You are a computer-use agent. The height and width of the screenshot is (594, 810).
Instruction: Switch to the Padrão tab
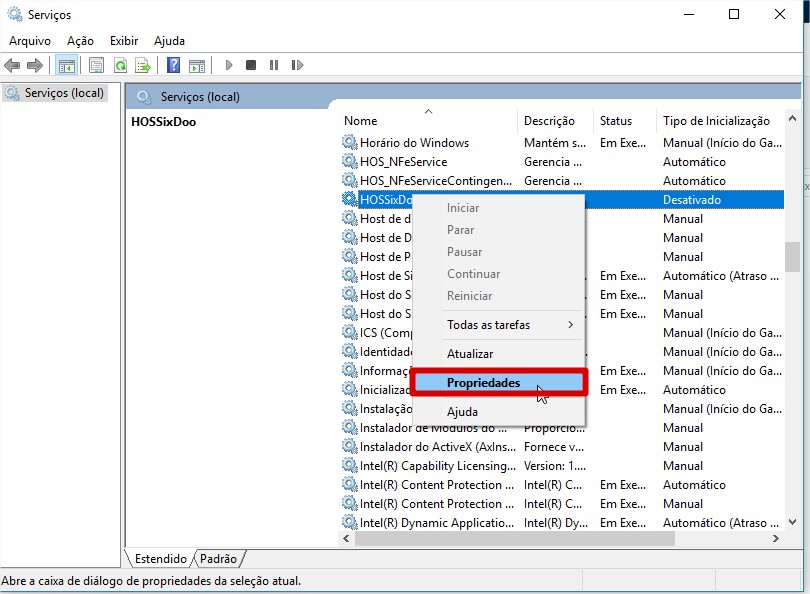click(x=218, y=559)
